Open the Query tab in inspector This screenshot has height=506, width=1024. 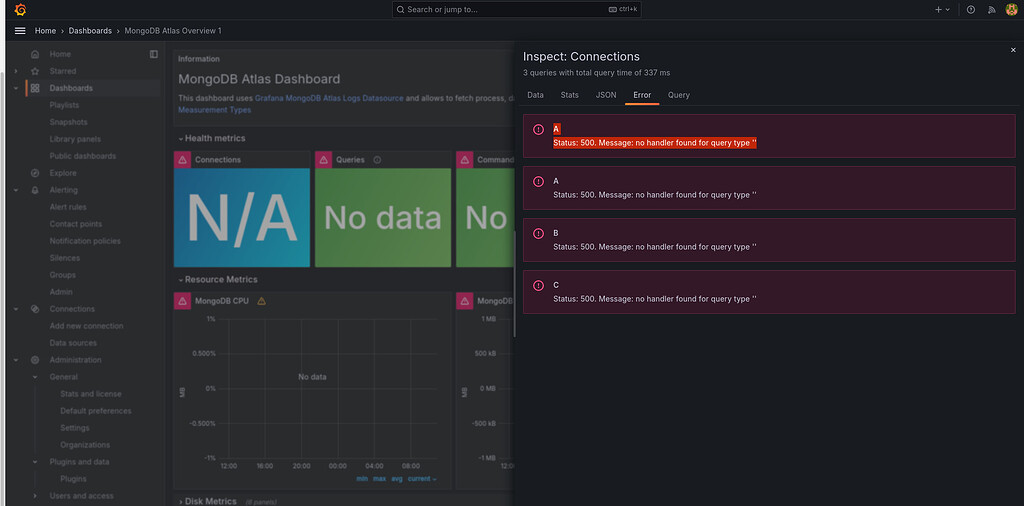[678, 95]
